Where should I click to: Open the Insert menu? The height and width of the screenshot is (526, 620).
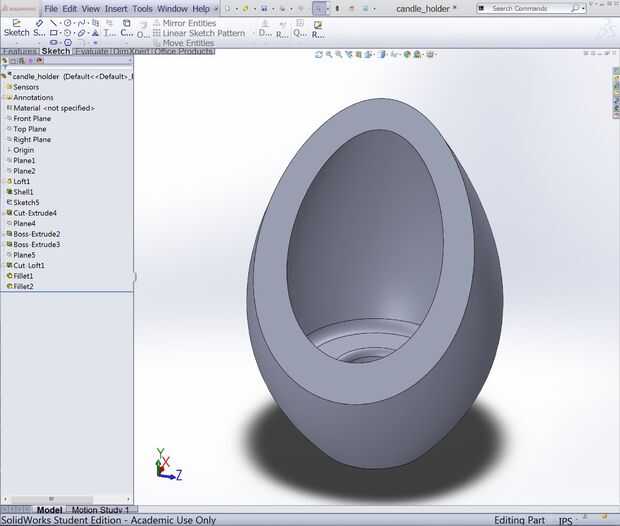116,9
